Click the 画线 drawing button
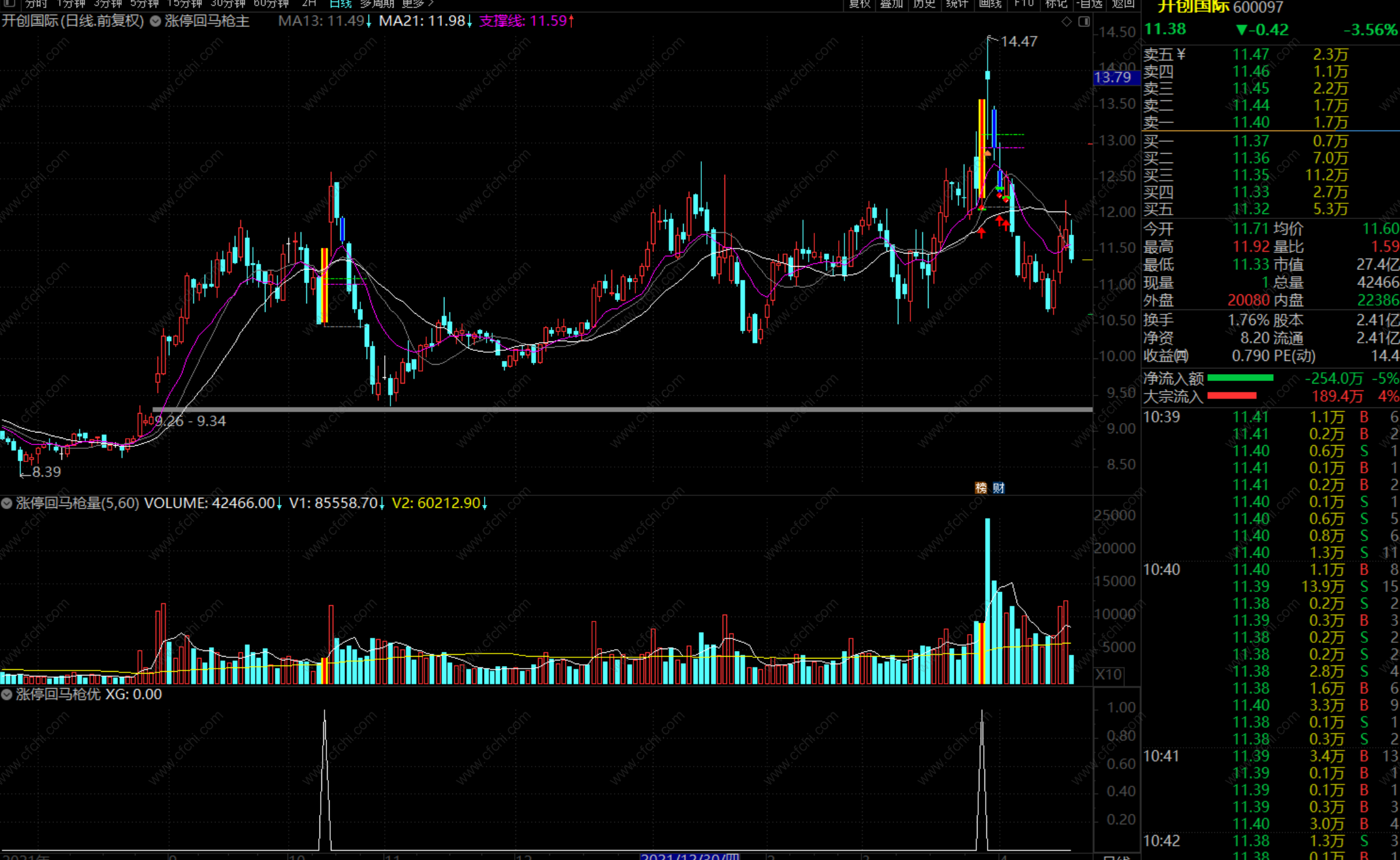1400x860 pixels. (x=990, y=3)
